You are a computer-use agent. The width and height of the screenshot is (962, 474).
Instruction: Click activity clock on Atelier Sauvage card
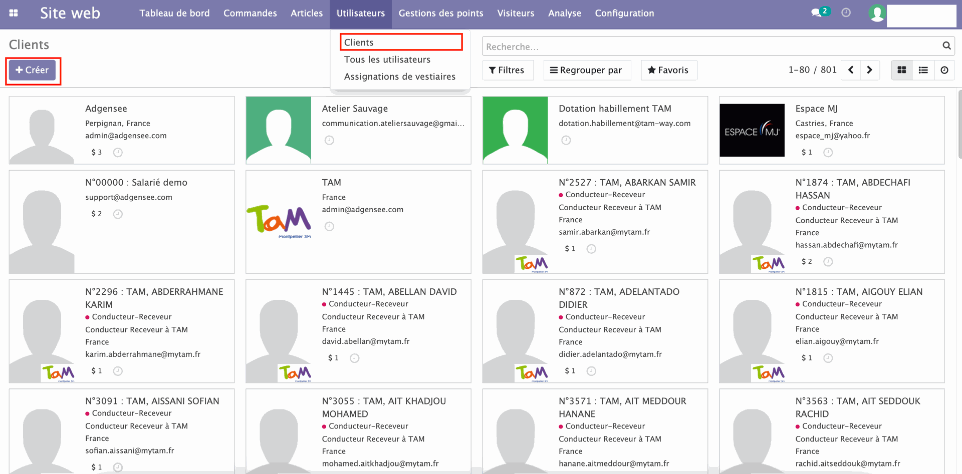[x=329, y=140]
